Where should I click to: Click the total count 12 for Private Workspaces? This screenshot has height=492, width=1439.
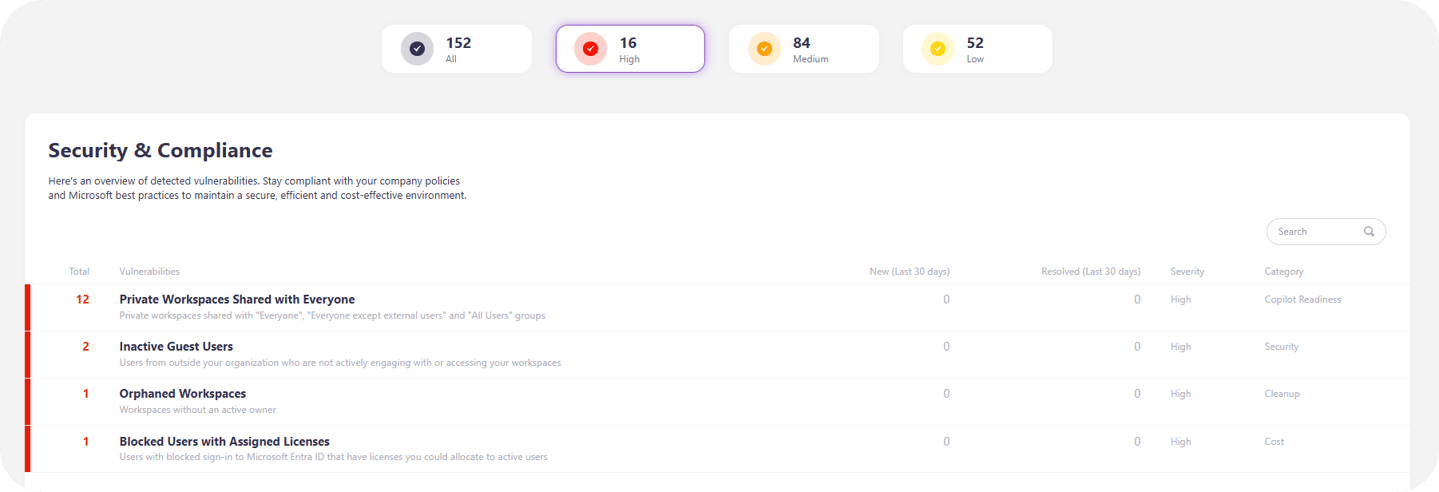coord(82,299)
